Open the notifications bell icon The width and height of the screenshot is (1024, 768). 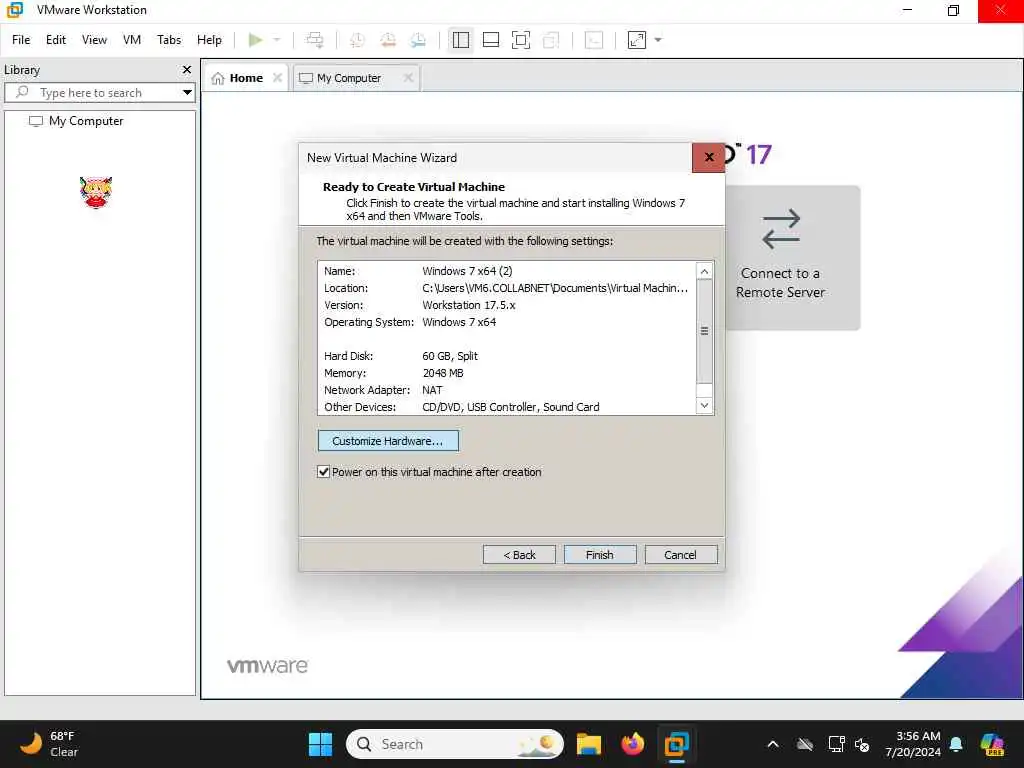coord(956,744)
